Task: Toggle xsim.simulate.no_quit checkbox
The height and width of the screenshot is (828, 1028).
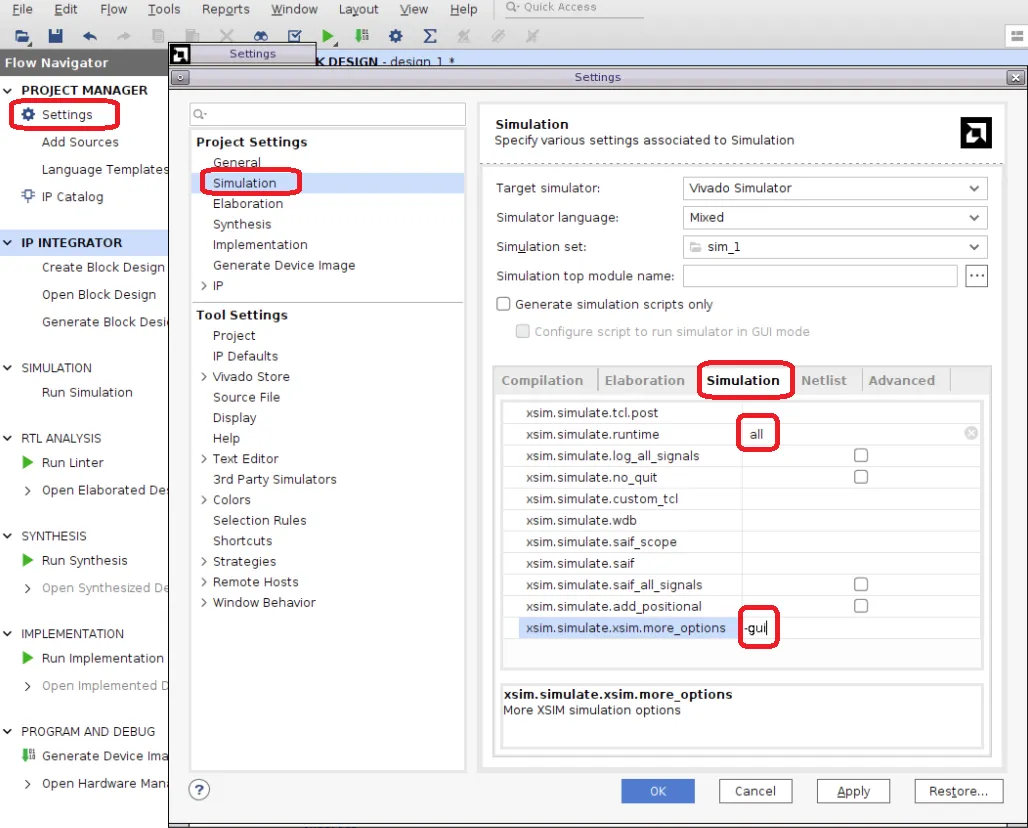Action: (861, 477)
